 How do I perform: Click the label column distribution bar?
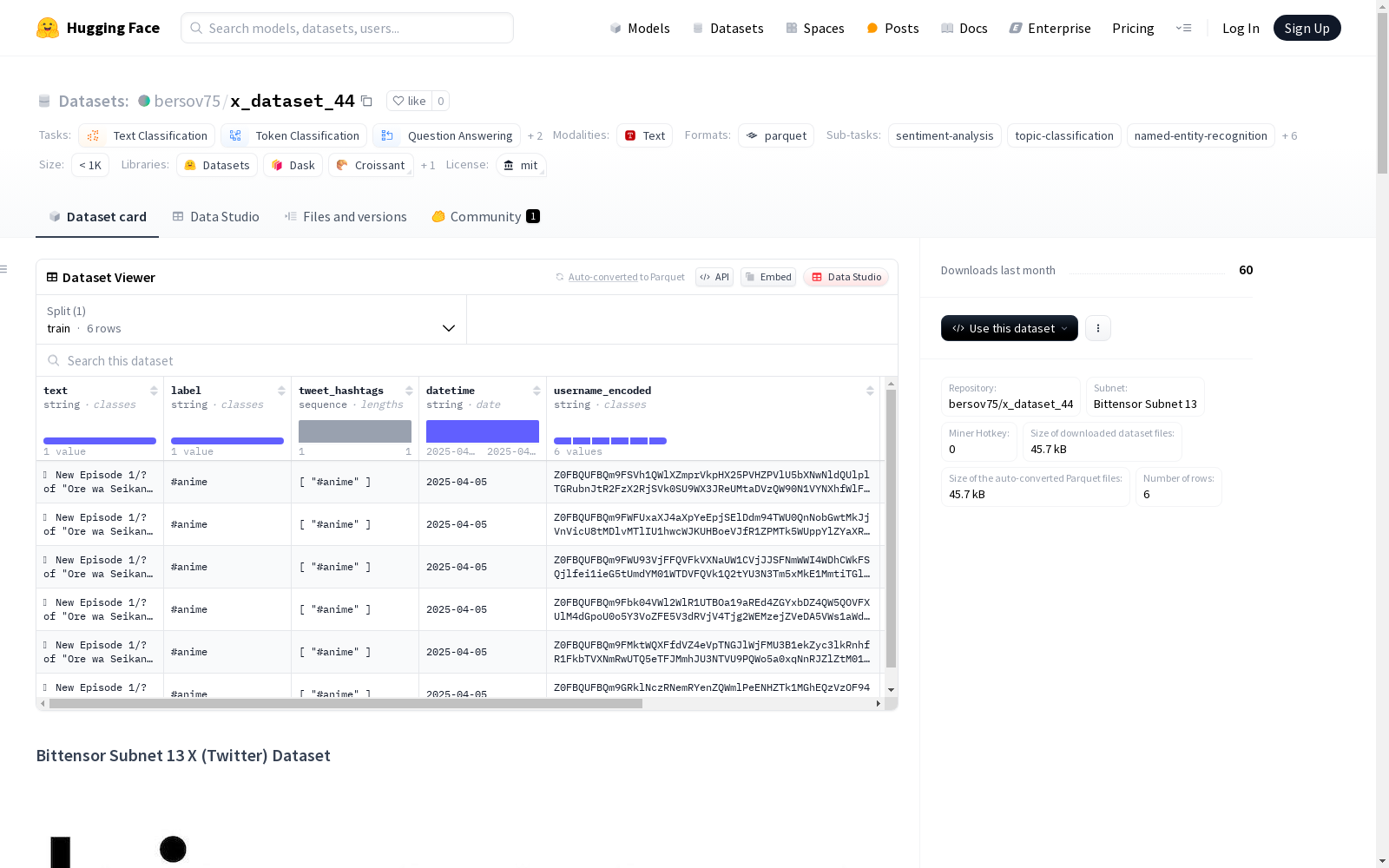(227, 441)
